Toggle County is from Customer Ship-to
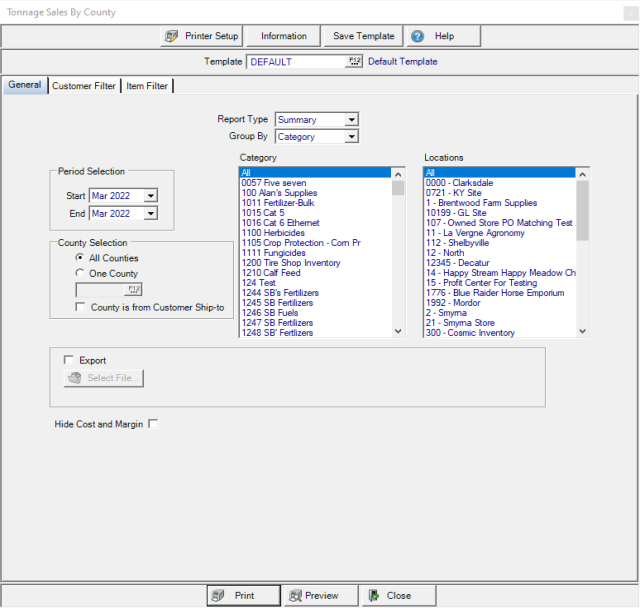This screenshot has width=640, height=608. 81,306
